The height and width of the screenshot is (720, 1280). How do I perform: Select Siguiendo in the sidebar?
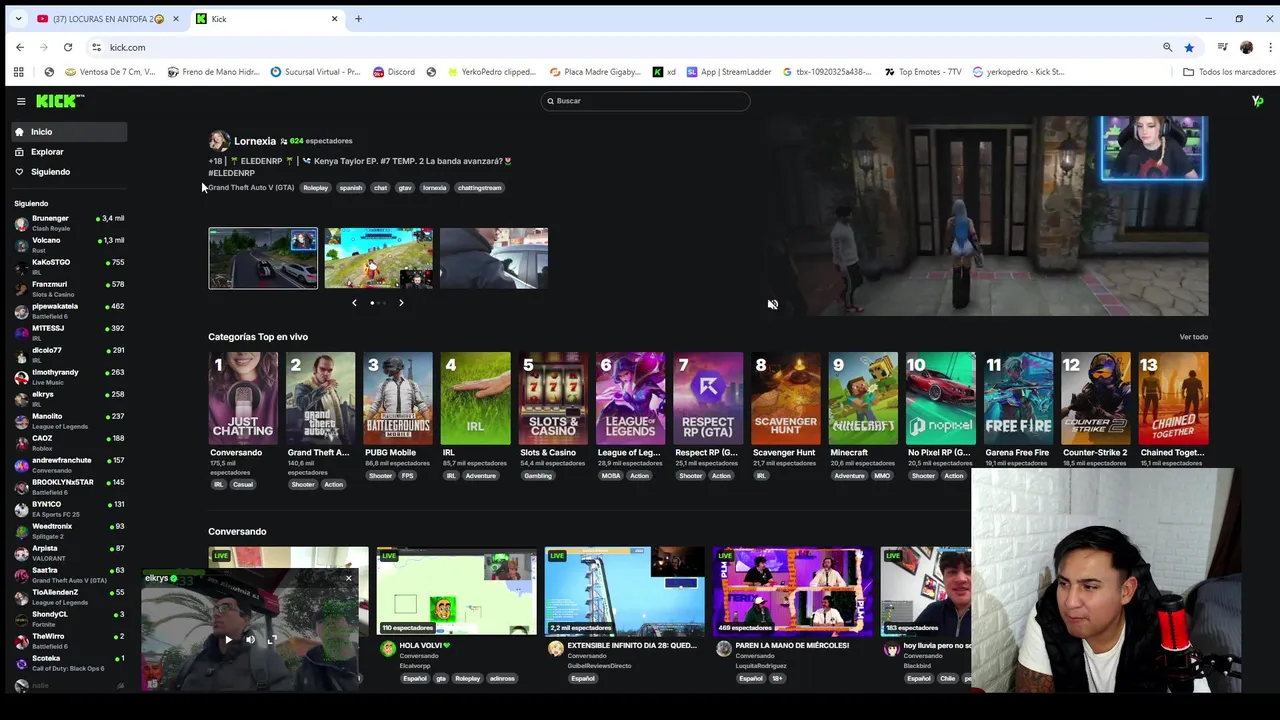pos(69,172)
